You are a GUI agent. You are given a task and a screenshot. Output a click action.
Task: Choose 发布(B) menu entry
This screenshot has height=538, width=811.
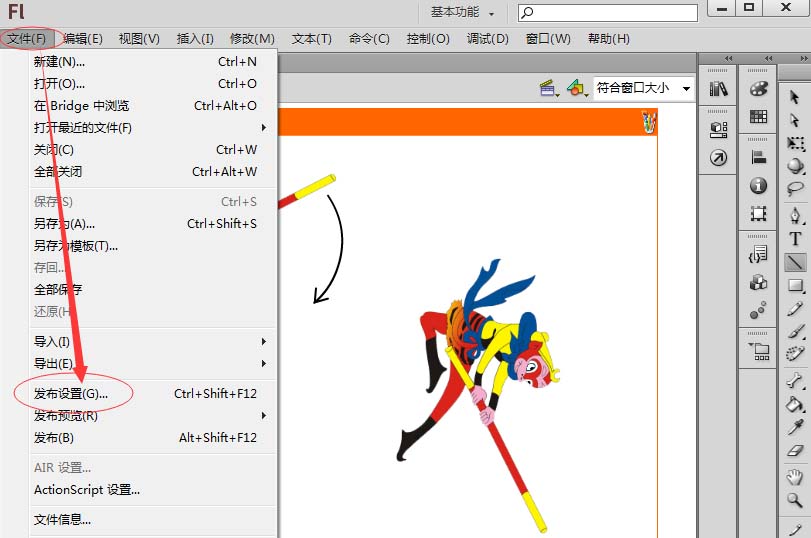point(154,438)
